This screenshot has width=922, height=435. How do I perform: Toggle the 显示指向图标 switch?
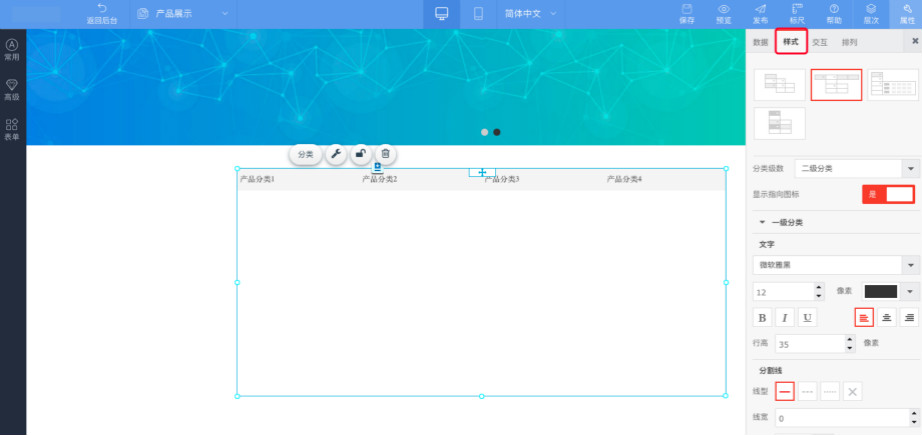(x=888, y=194)
